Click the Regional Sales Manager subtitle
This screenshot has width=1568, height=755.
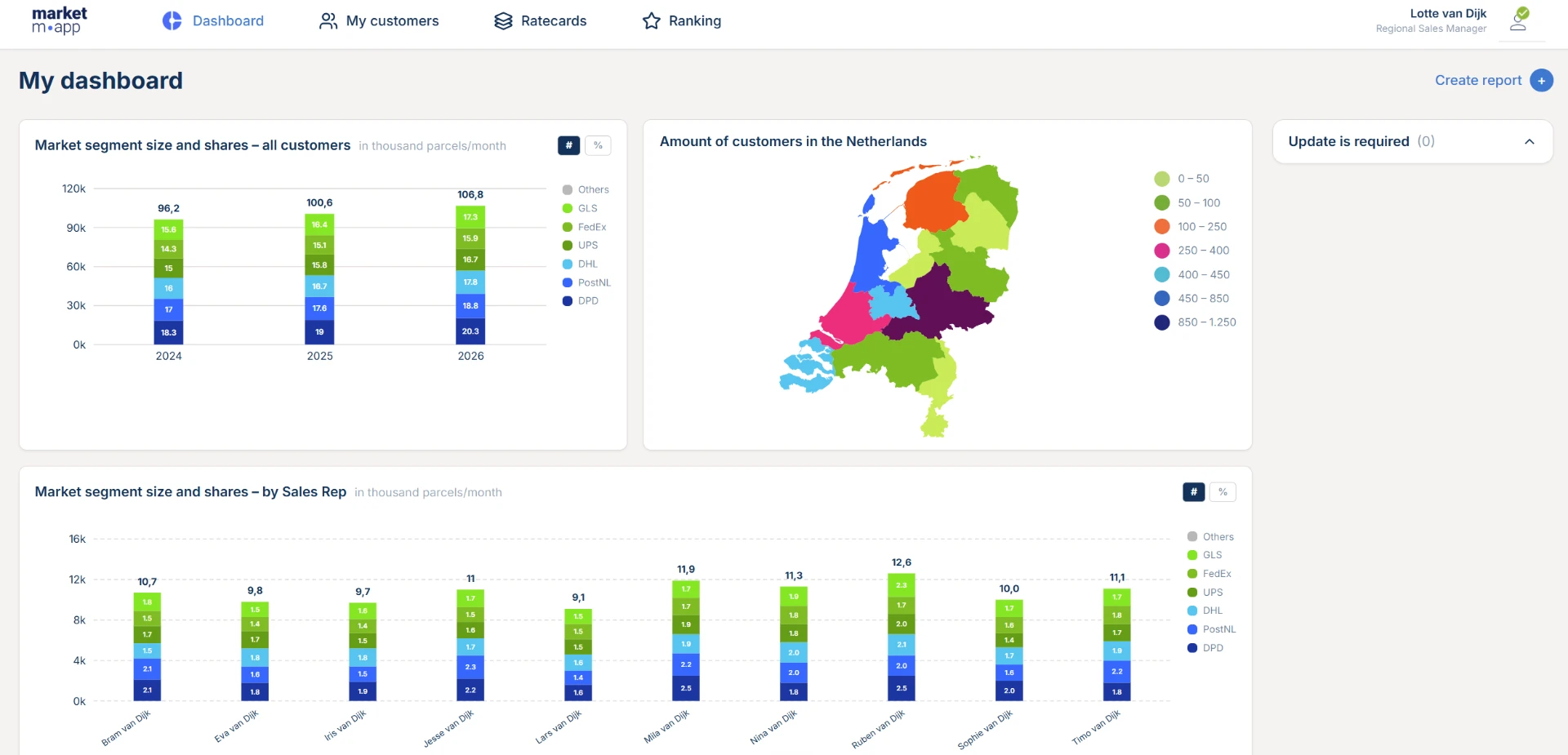(x=1431, y=29)
